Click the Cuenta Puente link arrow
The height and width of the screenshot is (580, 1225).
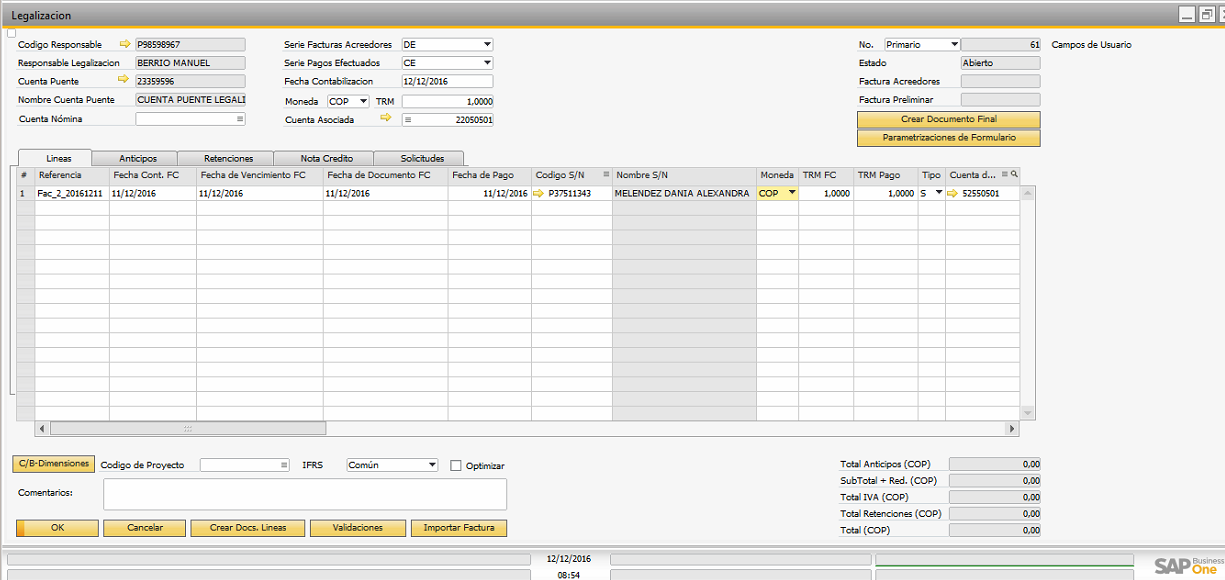(125, 79)
